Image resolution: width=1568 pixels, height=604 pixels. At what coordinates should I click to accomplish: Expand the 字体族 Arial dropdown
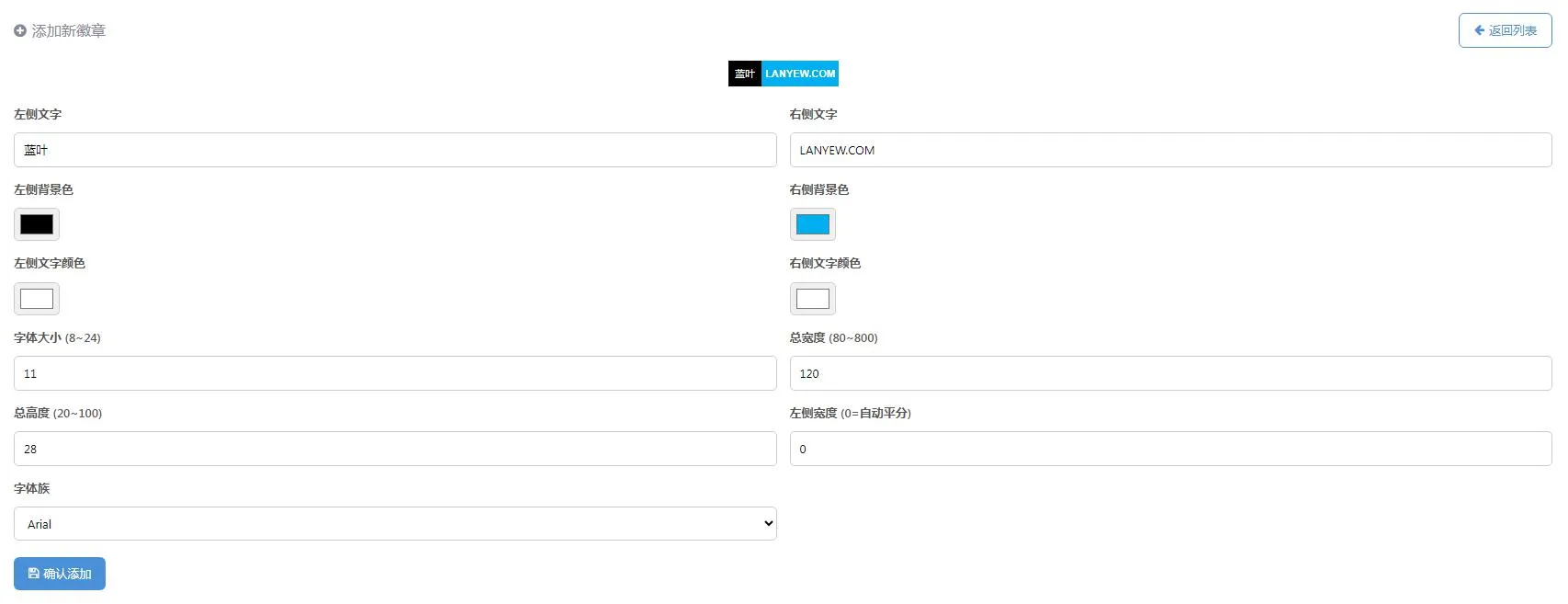tap(395, 524)
